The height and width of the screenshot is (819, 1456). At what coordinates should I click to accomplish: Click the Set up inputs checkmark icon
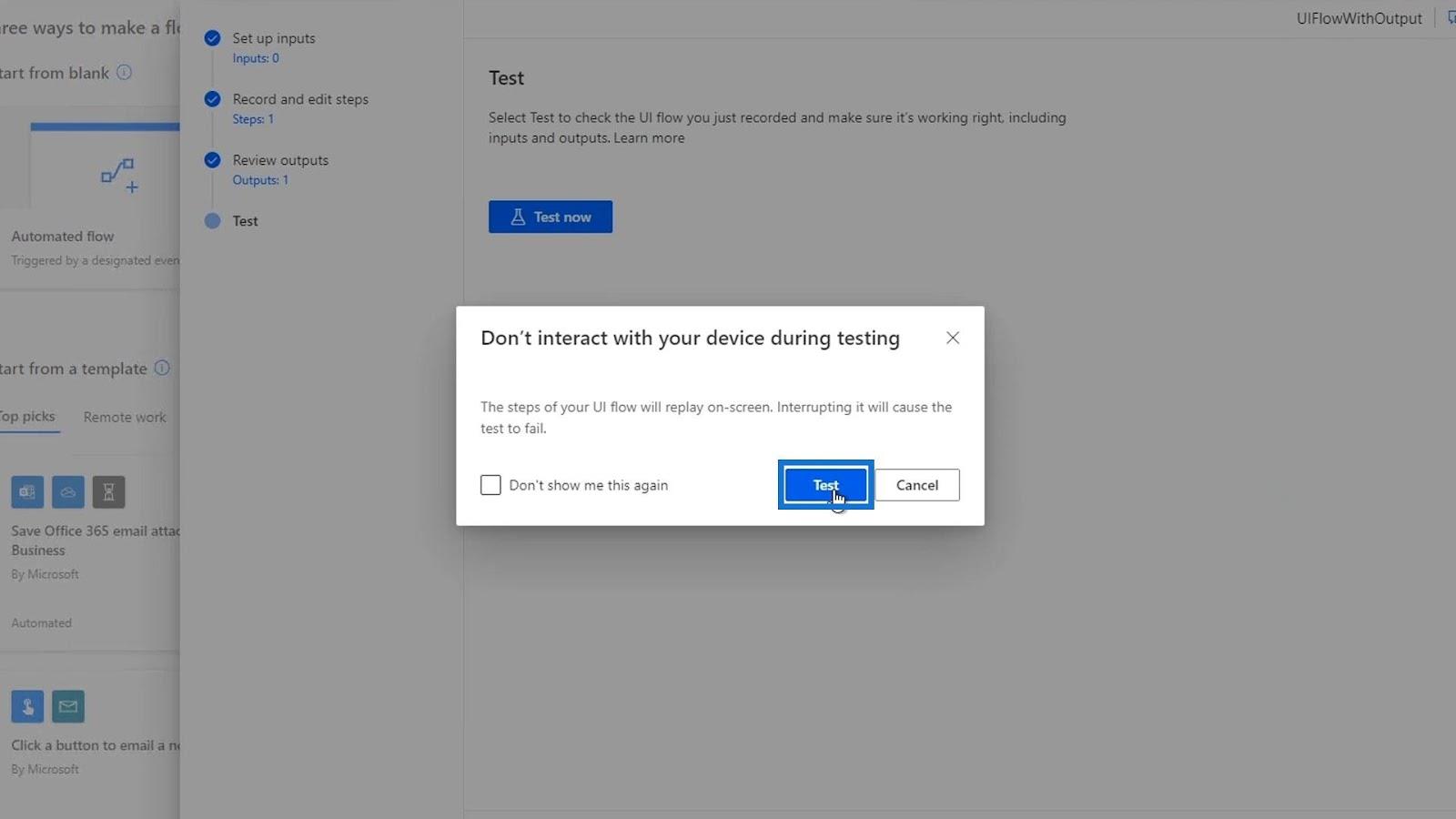coord(212,38)
